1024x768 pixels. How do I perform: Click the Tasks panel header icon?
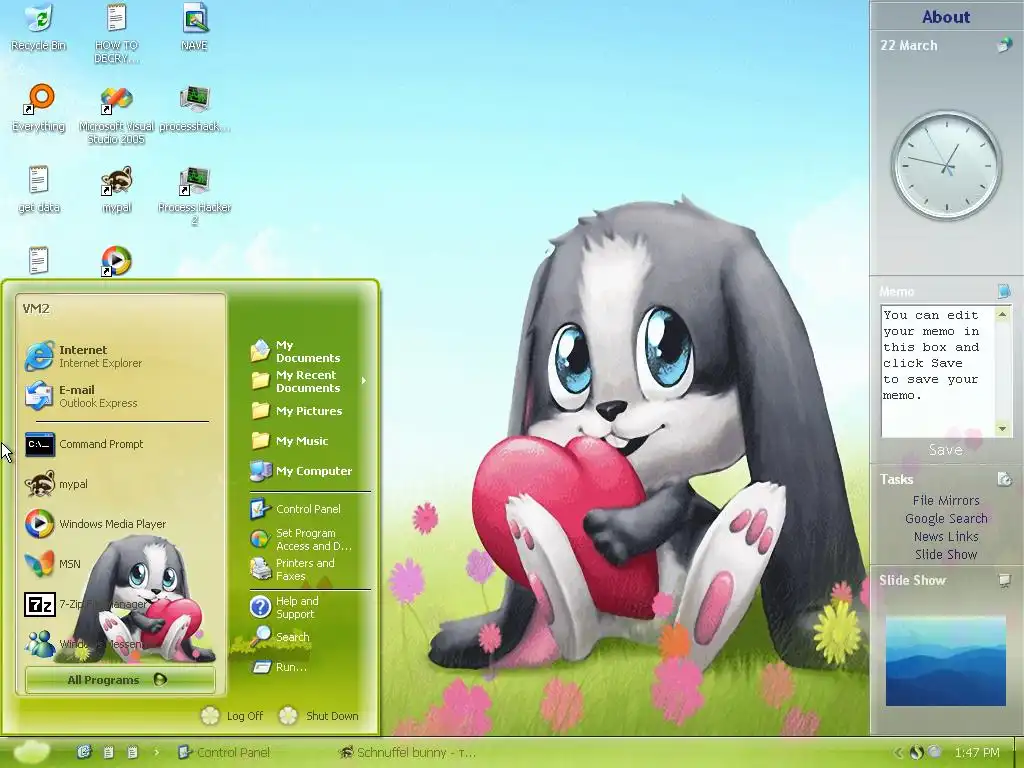click(x=1004, y=479)
